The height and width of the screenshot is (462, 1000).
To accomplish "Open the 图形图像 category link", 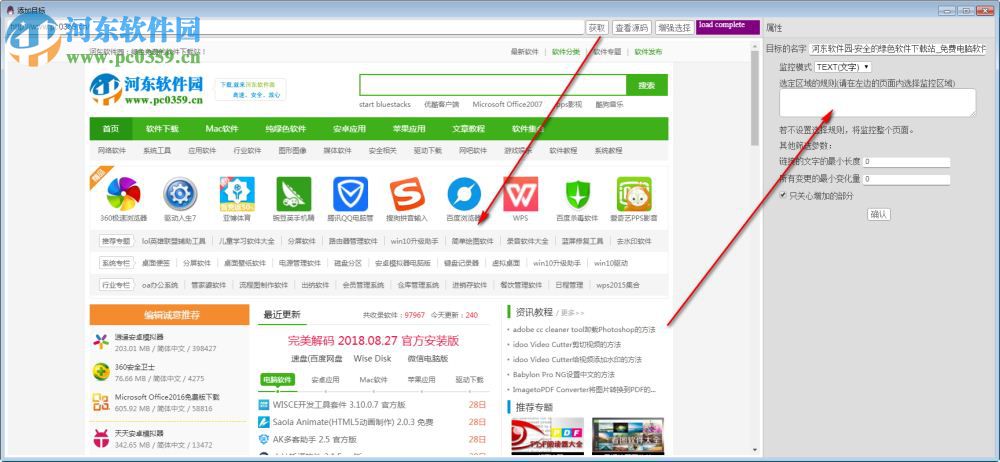I will (x=292, y=151).
